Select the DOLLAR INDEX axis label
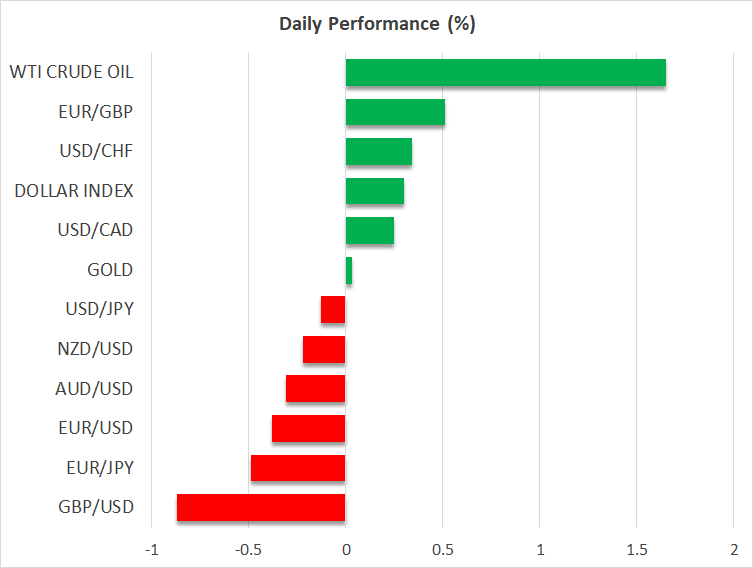This screenshot has height=568, width=753. click(x=74, y=191)
